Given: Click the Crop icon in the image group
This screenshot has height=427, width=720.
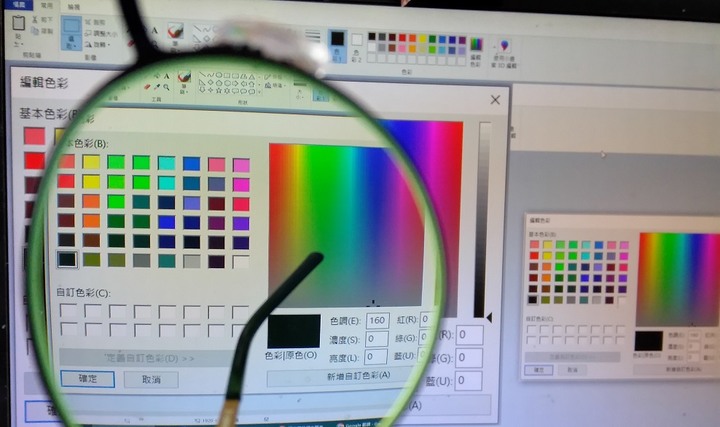Looking at the screenshot, I should (88, 22).
